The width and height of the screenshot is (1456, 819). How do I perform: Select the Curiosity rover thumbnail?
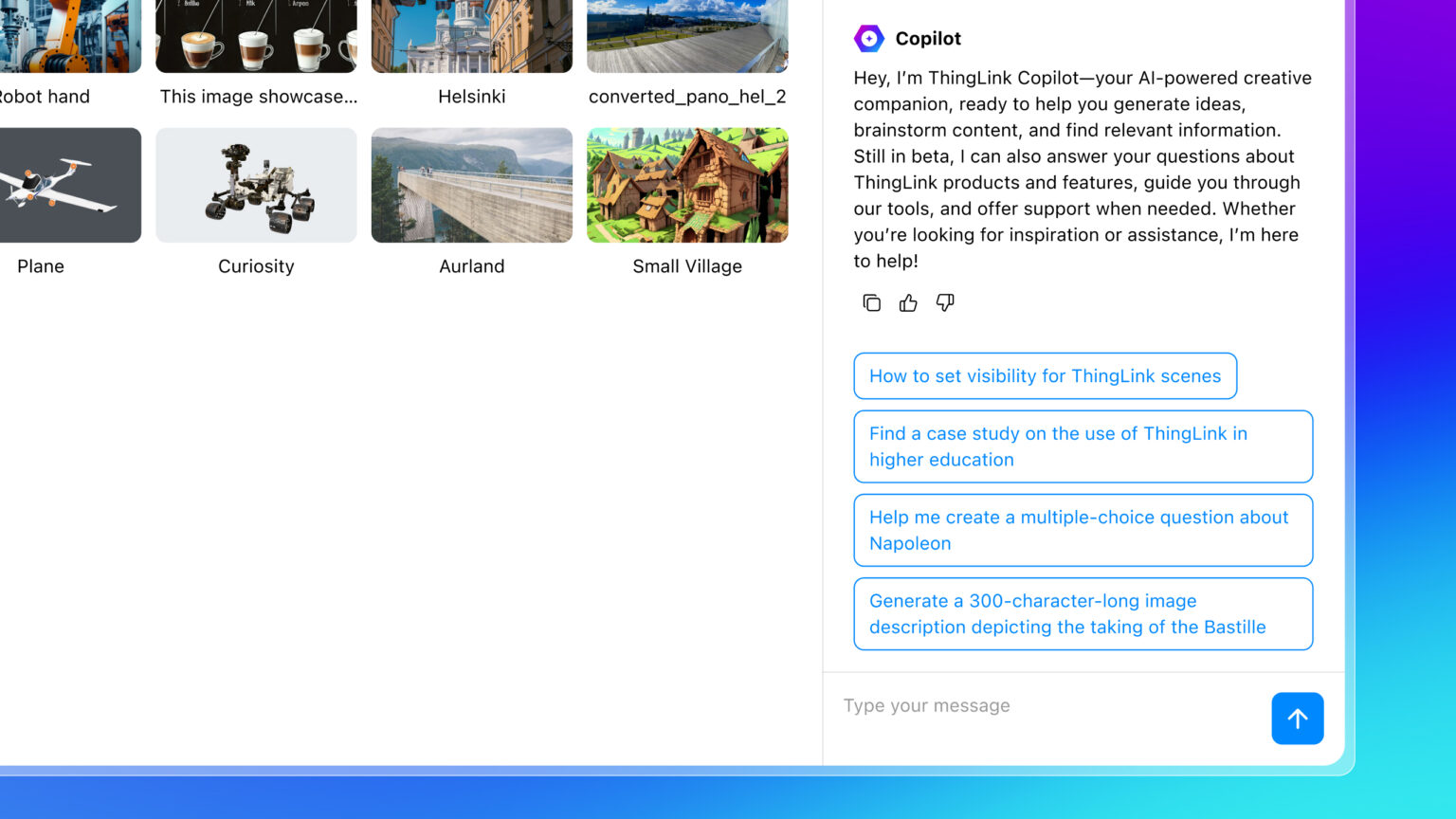[x=256, y=185]
